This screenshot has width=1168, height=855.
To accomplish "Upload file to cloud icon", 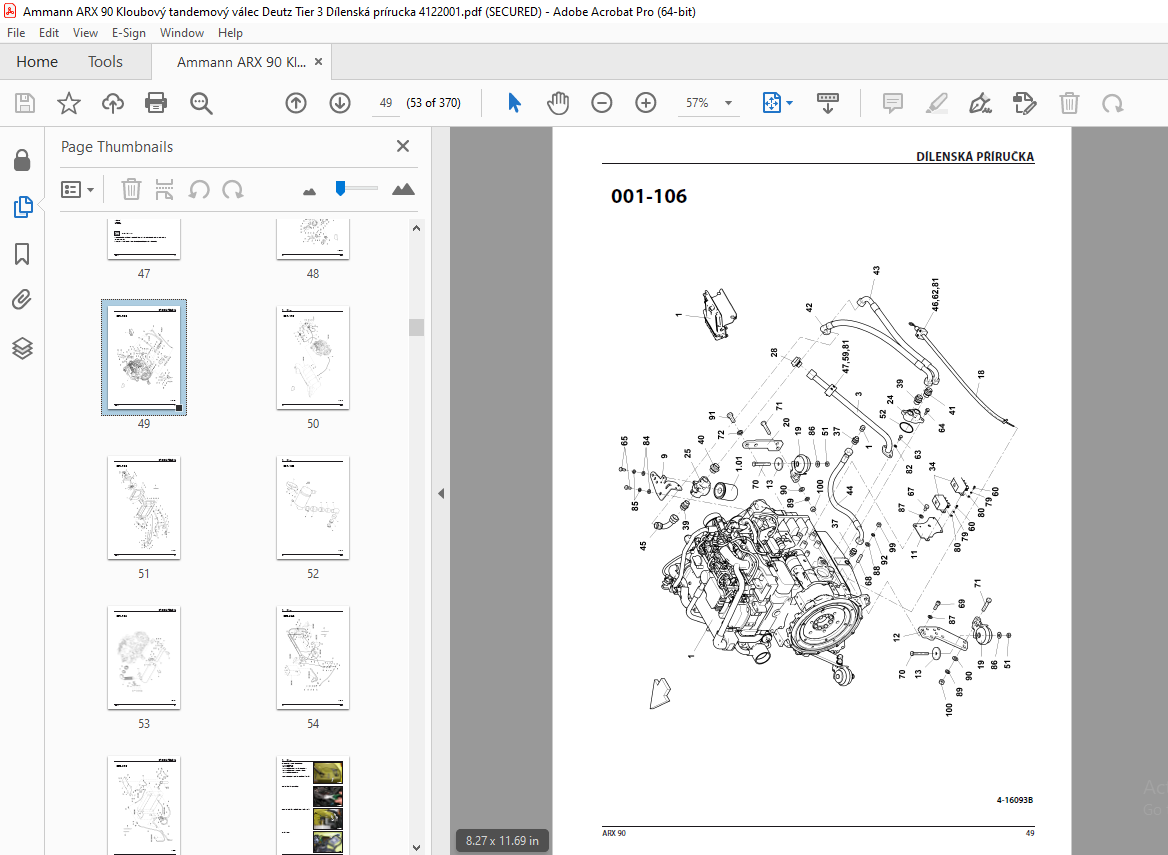I will coord(112,103).
